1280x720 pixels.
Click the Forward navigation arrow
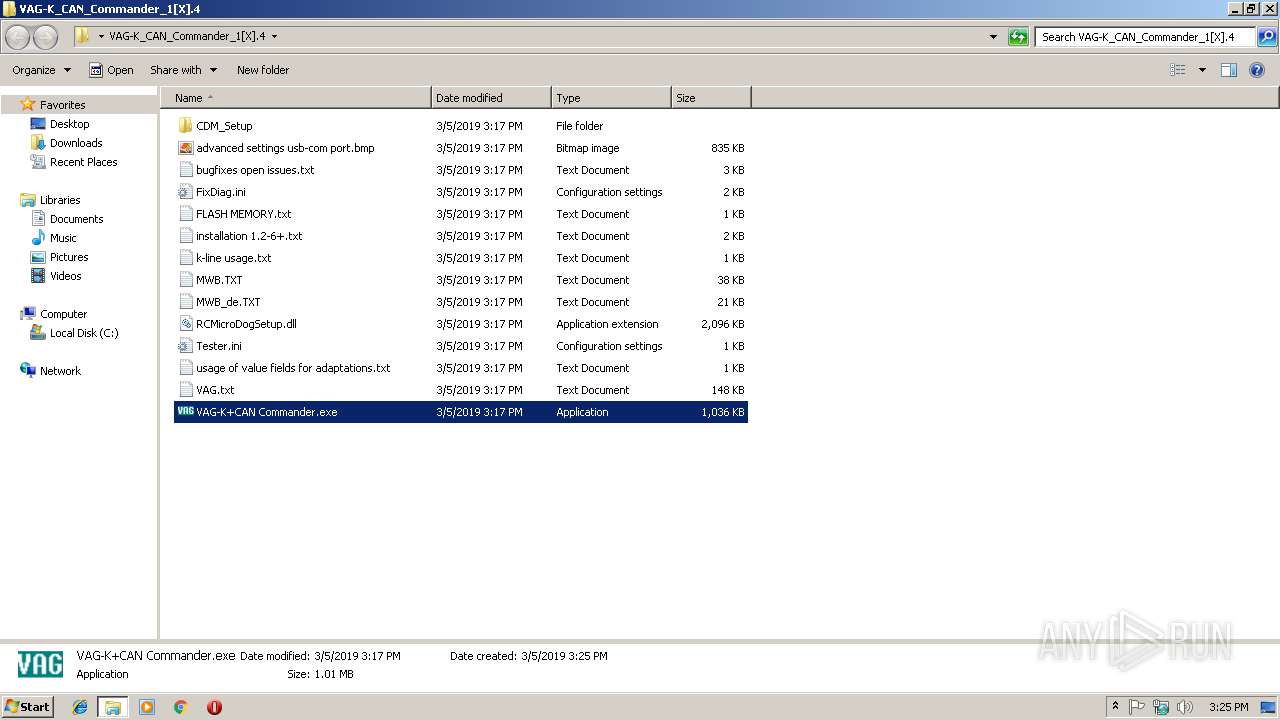point(45,37)
